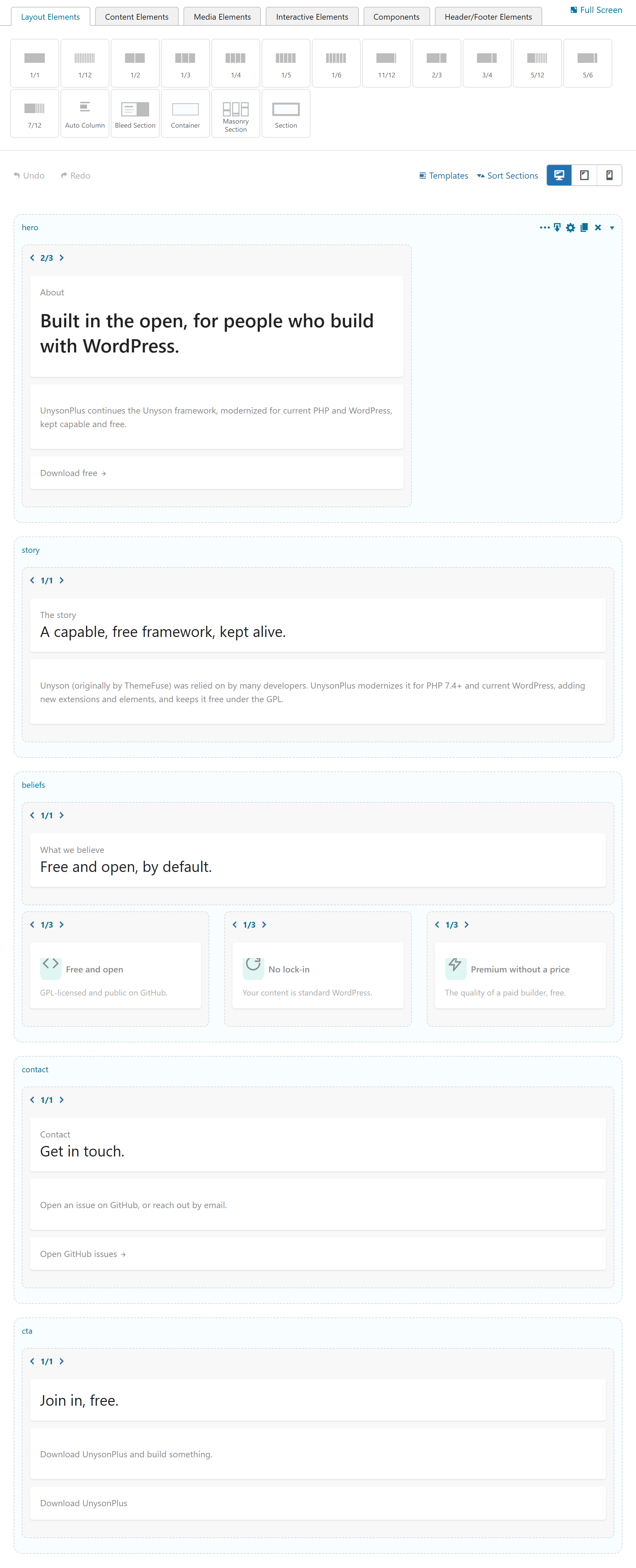Screen dimensions: 636x1568
Task: Select the hero headline text element
Action: pyautogui.click(x=216, y=326)
